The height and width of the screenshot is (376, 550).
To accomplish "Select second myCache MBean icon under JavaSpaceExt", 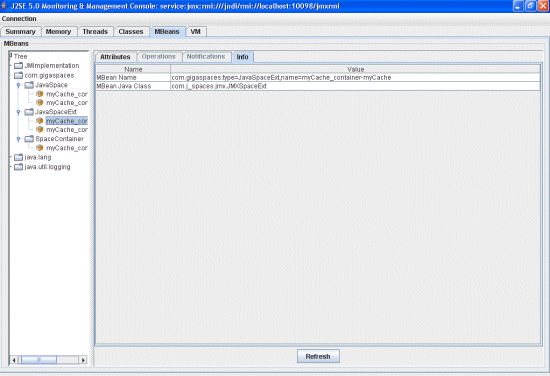I will pos(40,129).
